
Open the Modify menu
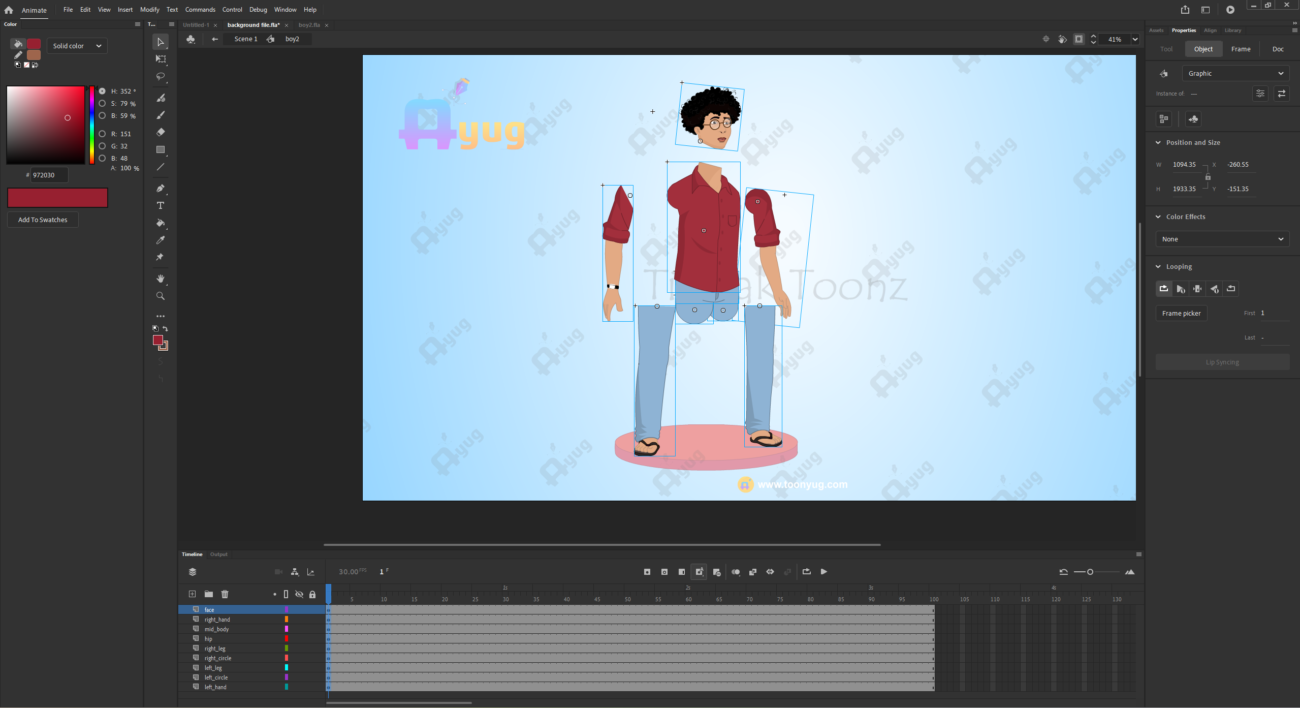pyautogui.click(x=150, y=9)
